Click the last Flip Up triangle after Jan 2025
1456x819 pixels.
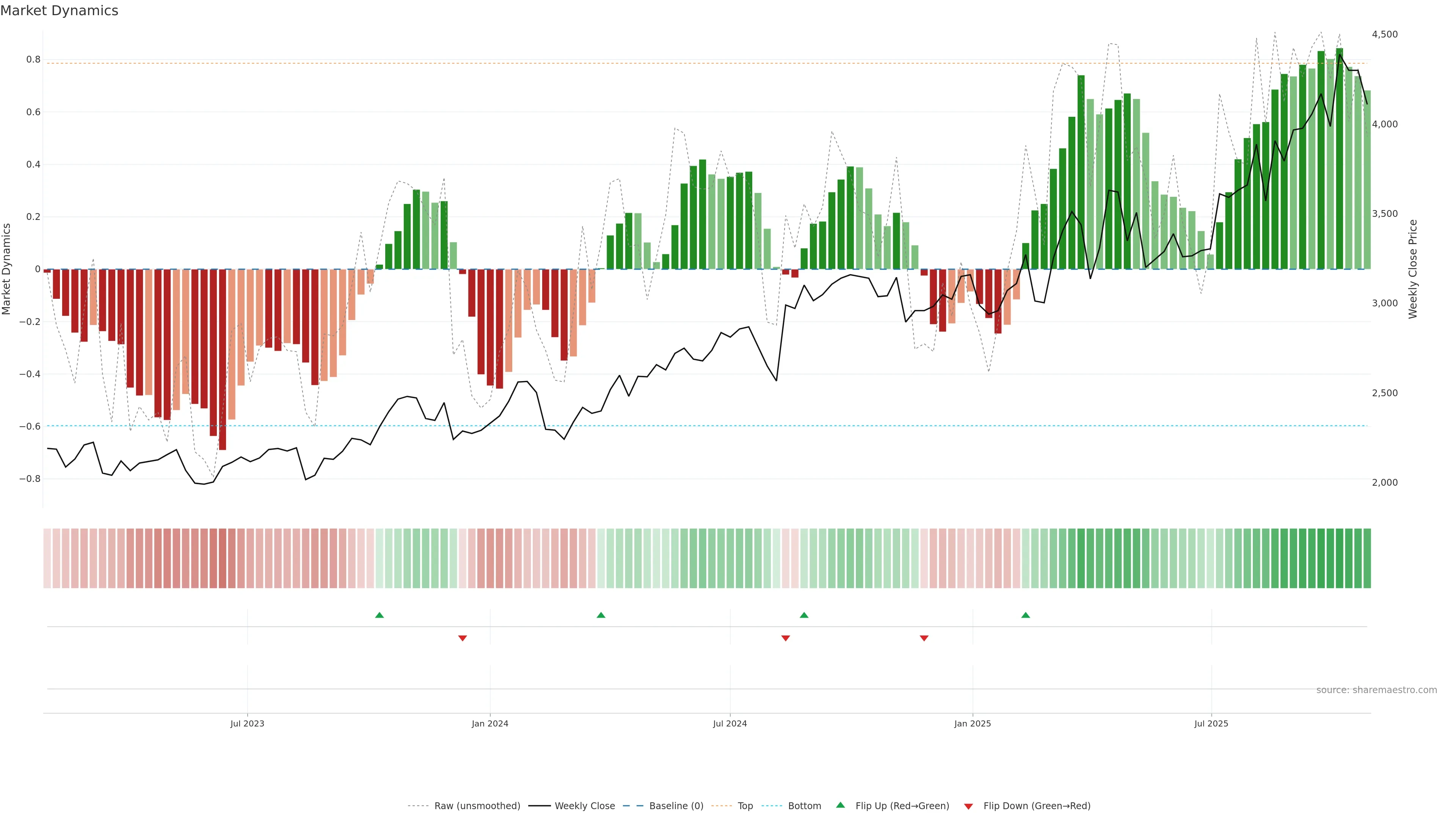pyautogui.click(x=1025, y=615)
